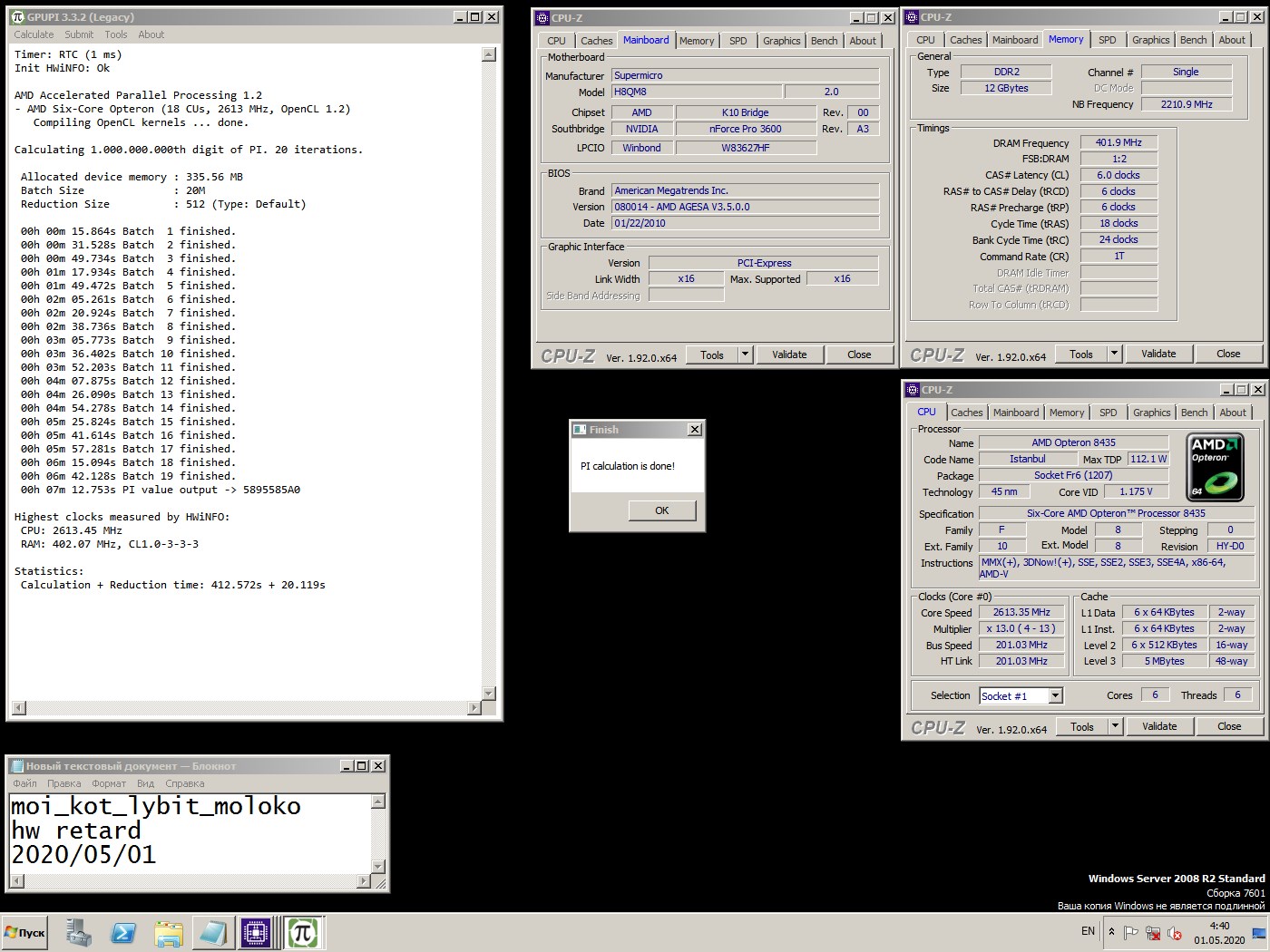Select Mainboard tab in Memory CPU-Z window

1015,40
